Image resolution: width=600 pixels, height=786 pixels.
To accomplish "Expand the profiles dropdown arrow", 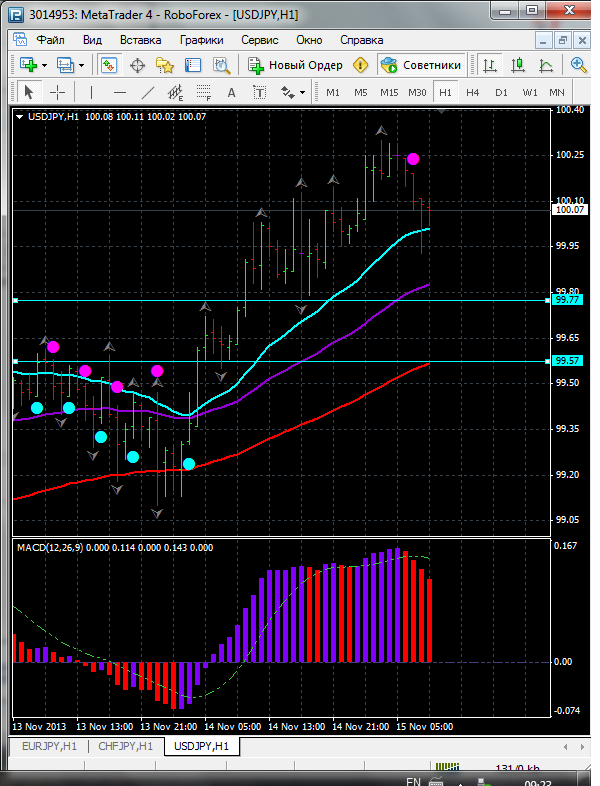I will (x=81, y=65).
